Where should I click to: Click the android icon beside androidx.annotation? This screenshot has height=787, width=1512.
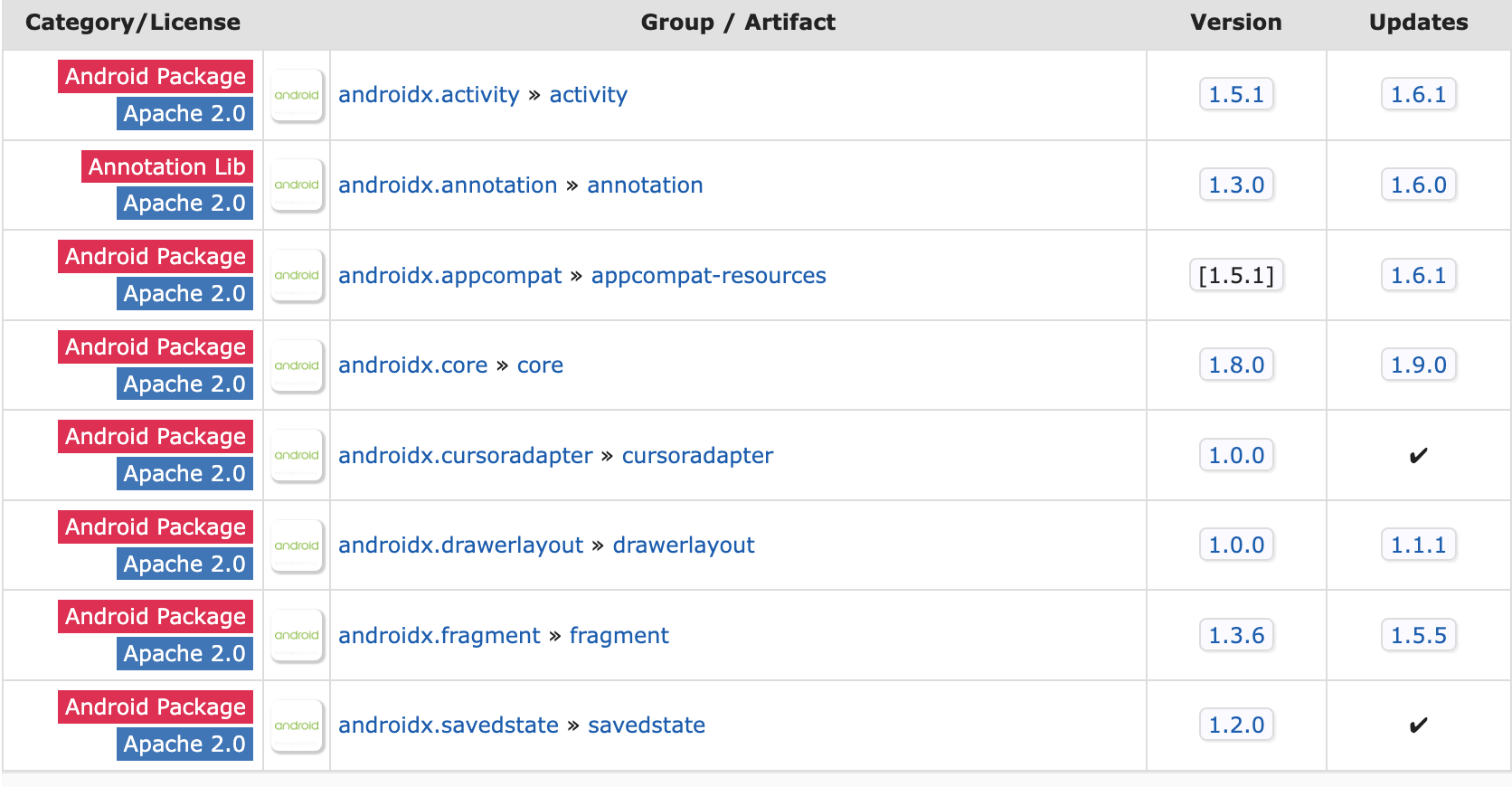297,185
